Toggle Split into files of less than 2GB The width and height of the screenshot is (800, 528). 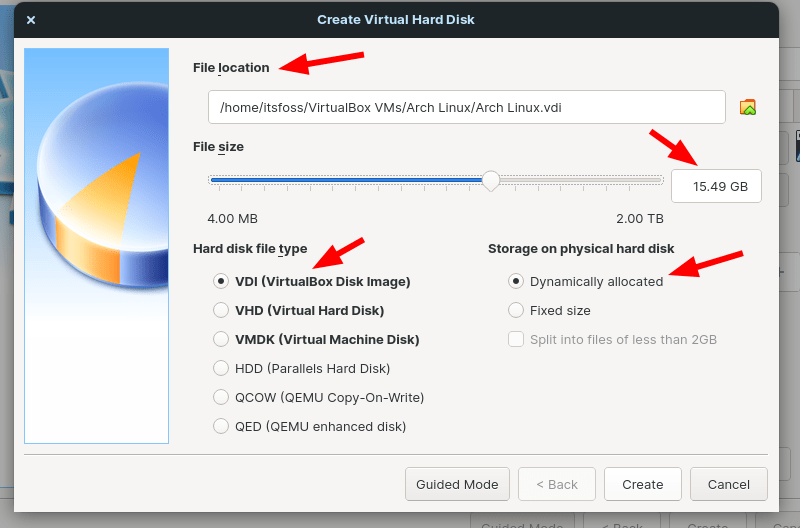point(516,340)
